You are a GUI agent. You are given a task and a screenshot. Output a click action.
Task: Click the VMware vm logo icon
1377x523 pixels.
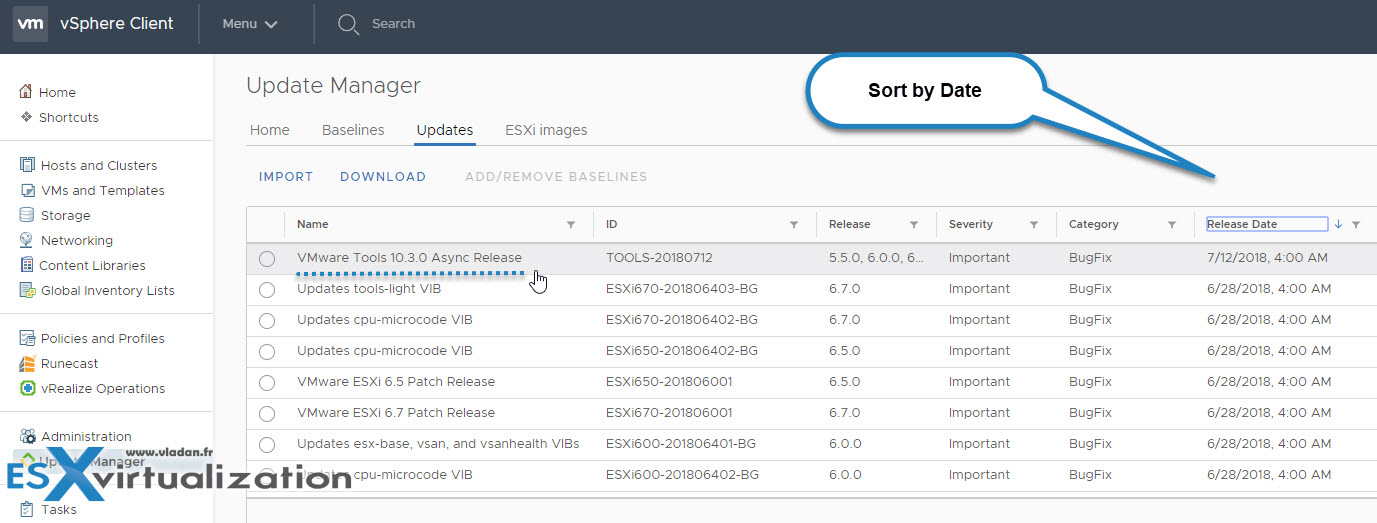tap(30, 24)
